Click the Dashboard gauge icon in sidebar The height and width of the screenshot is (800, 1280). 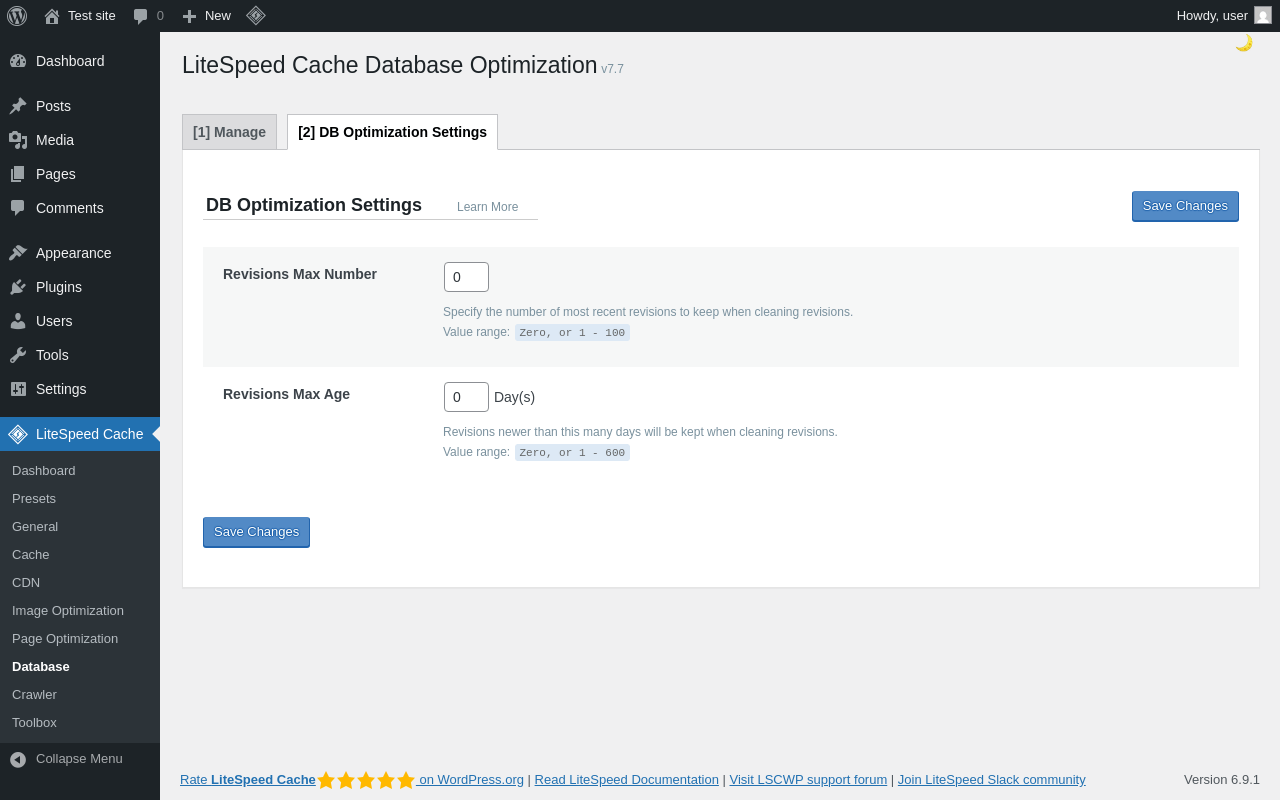click(x=18, y=61)
